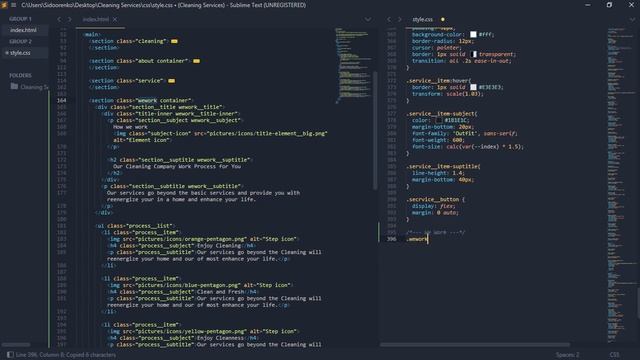Unfold the collapsed cleaning section marker
Image resolution: width=640 pixels, height=360 pixels.
click(174, 41)
